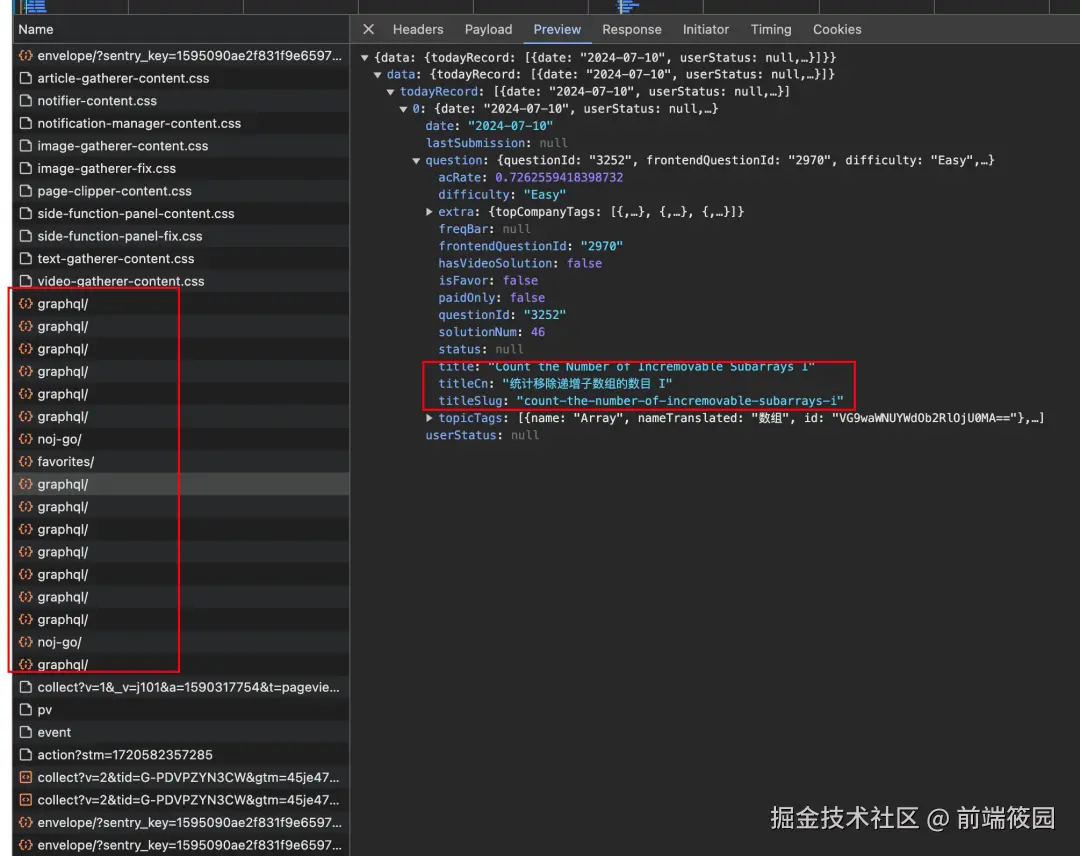This screenshot has width=1080, height=856.
Task: Click the JSON icon beside favorites/
Action: click(25, 461)
